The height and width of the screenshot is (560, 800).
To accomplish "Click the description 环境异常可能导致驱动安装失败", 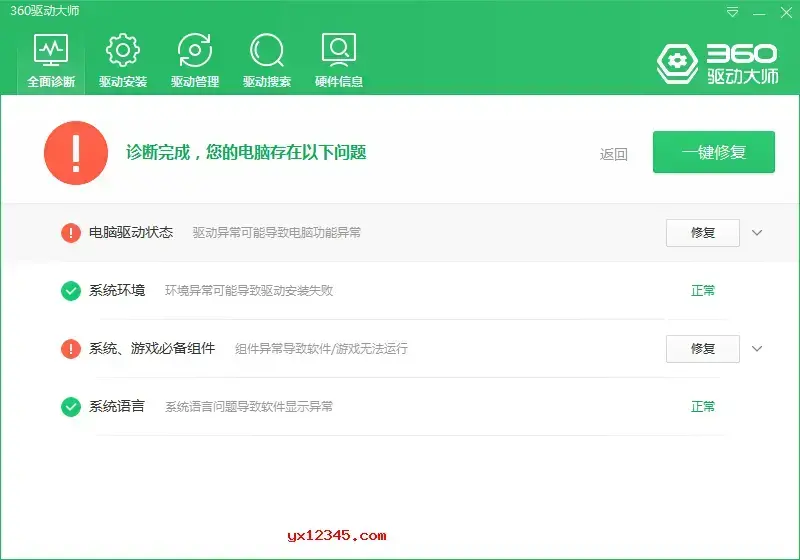I will click(249, 291).
